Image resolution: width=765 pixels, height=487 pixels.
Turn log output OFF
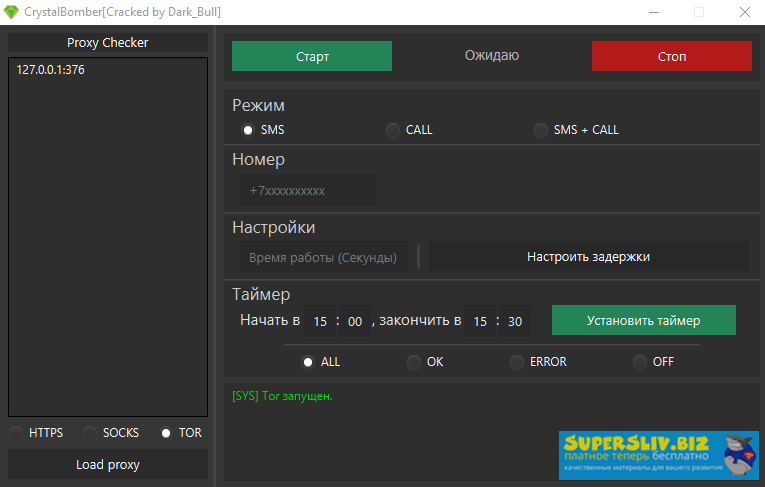(x=640, y=362)
